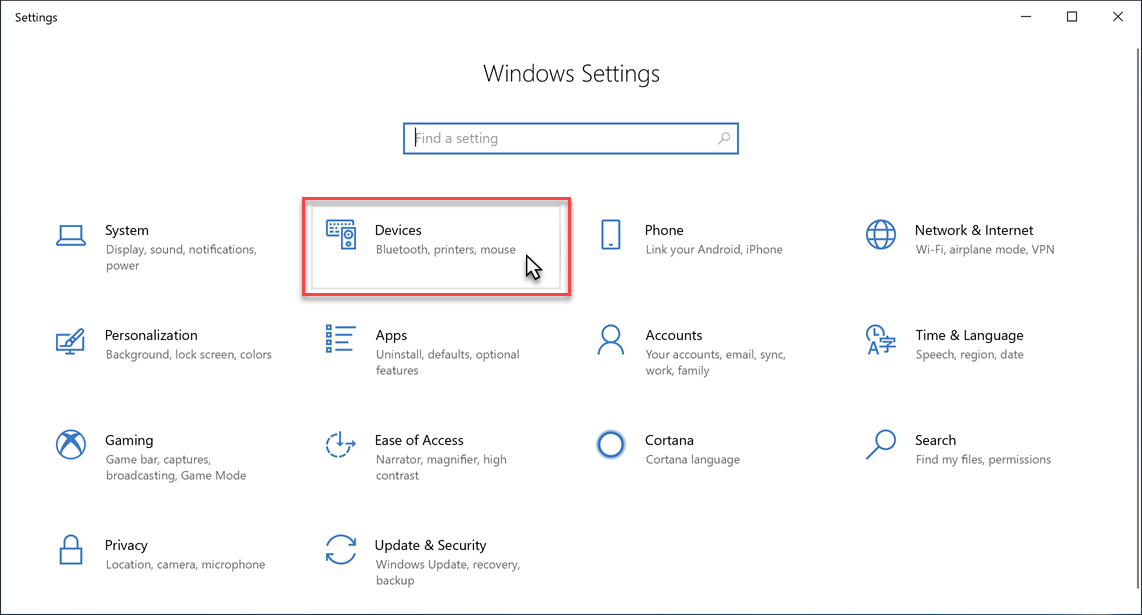Open the Cortana heading

tap(669, 440)
